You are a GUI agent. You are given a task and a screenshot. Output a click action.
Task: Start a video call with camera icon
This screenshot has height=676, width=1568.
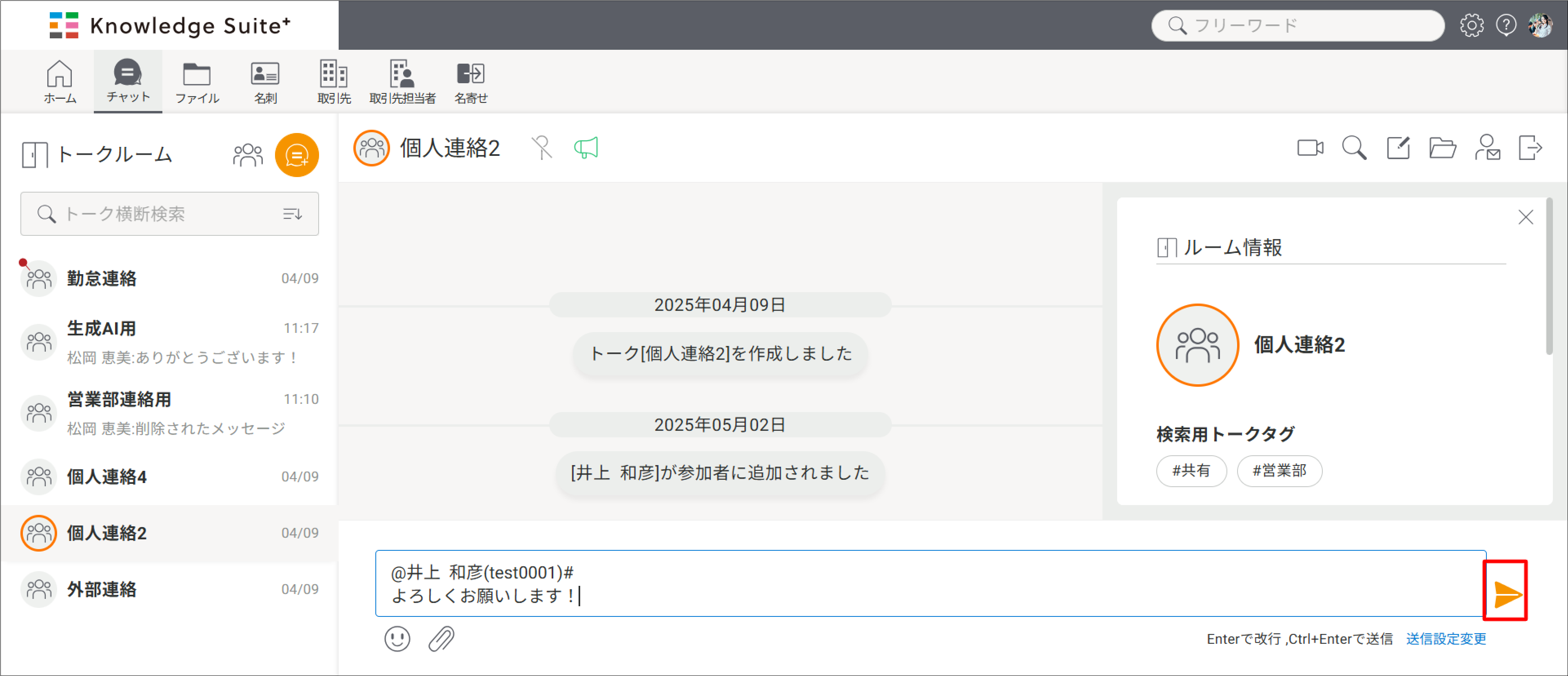coord(1310,148)
